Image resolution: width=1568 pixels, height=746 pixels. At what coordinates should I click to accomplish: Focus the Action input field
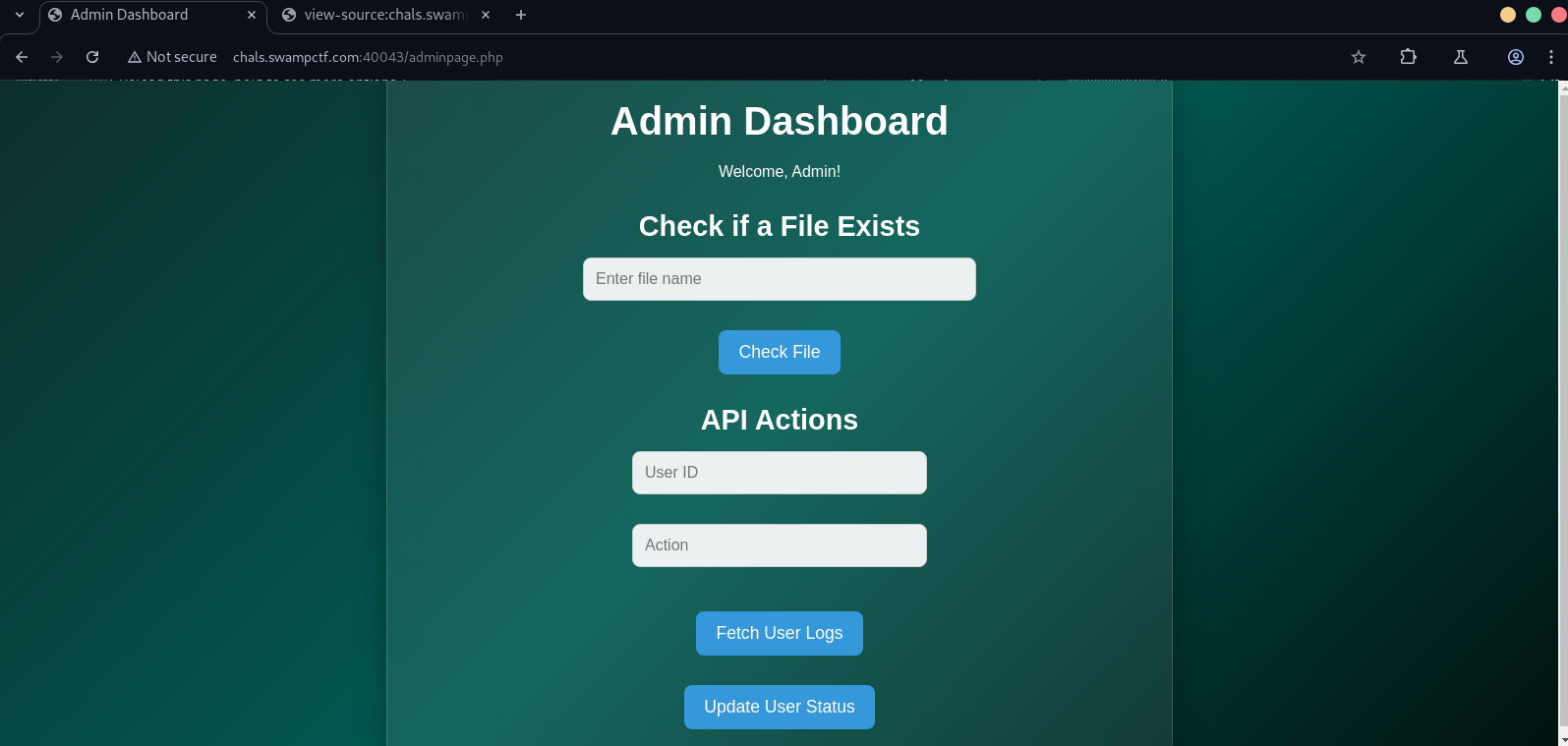tap(779, 545)
